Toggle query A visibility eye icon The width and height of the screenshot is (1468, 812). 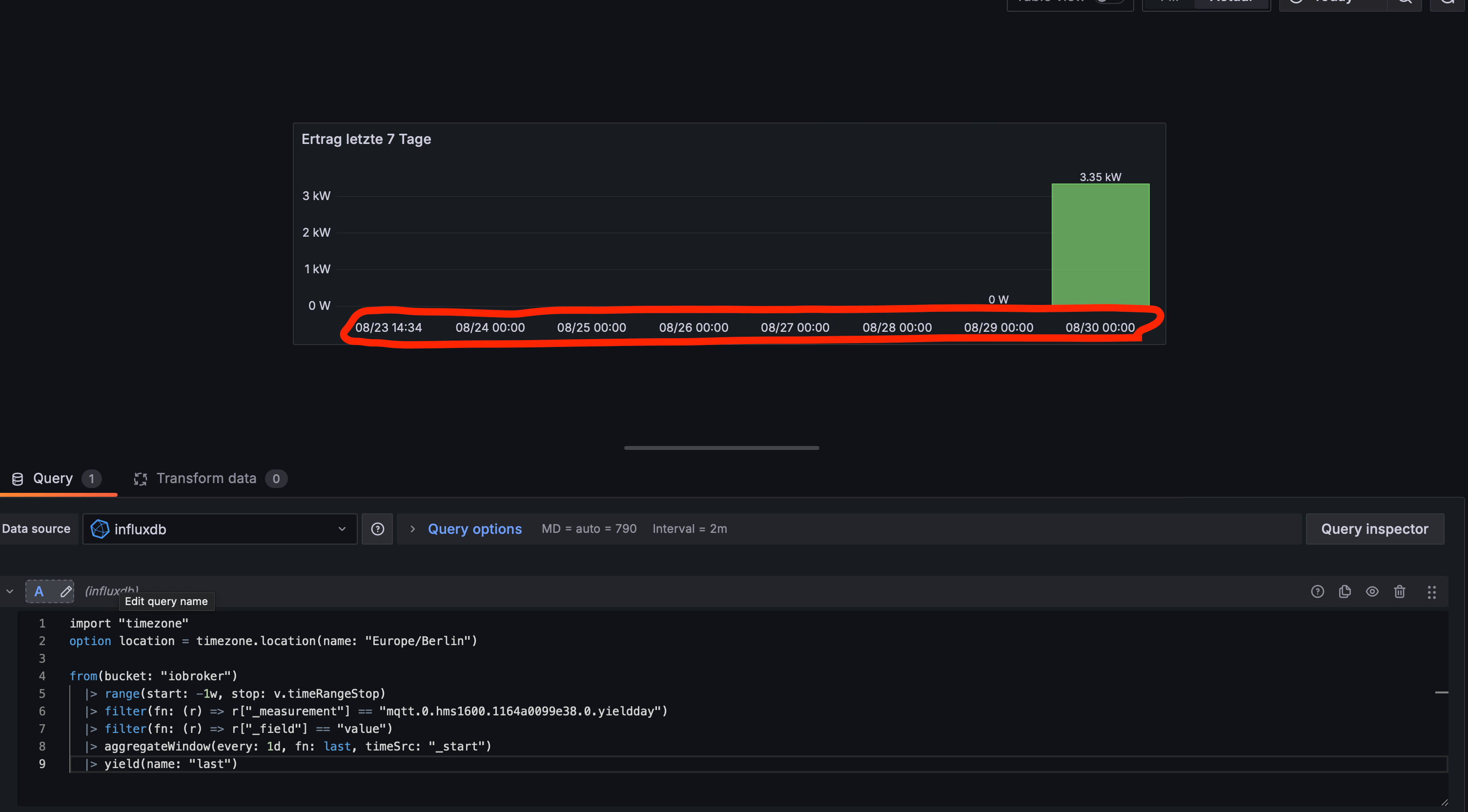1372,591
